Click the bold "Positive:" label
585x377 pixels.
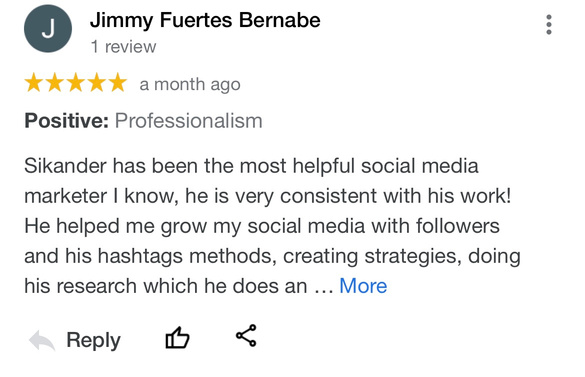pos(66,121)
